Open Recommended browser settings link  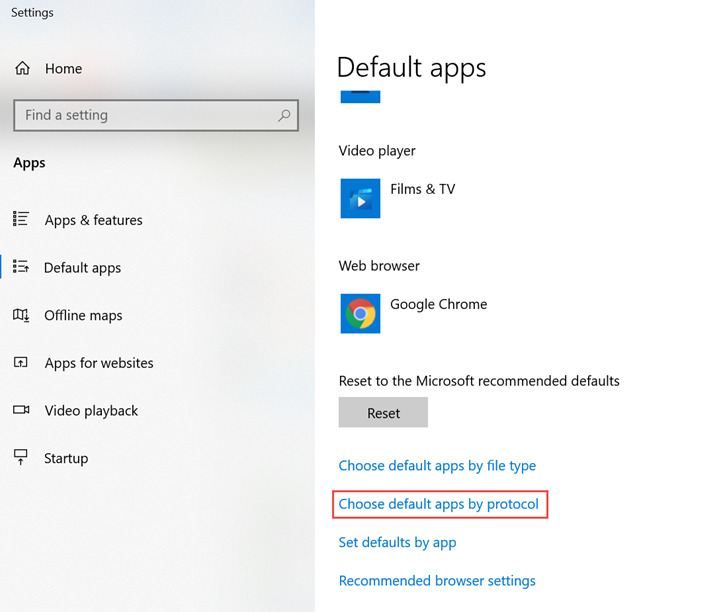[x=437, y=581]
